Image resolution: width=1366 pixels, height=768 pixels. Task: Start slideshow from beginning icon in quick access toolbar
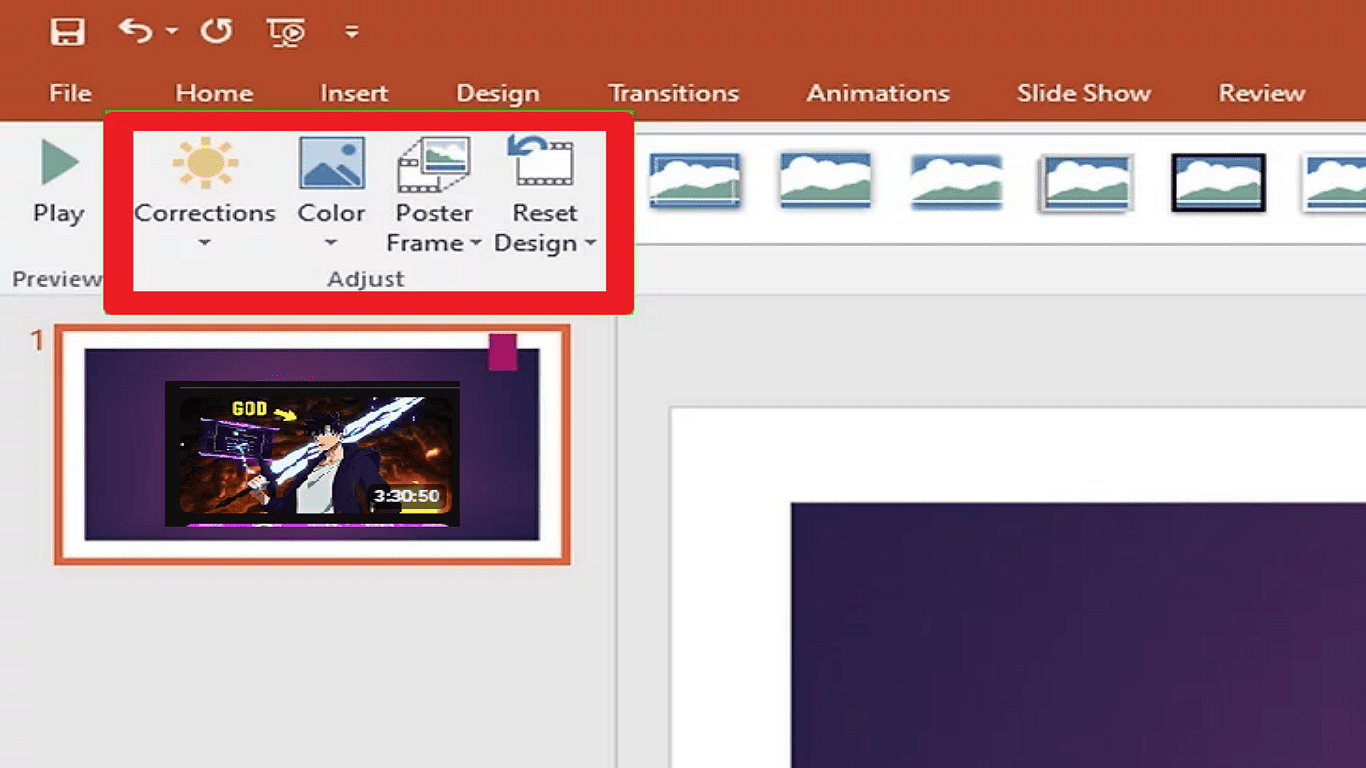[x=286, y=33]
